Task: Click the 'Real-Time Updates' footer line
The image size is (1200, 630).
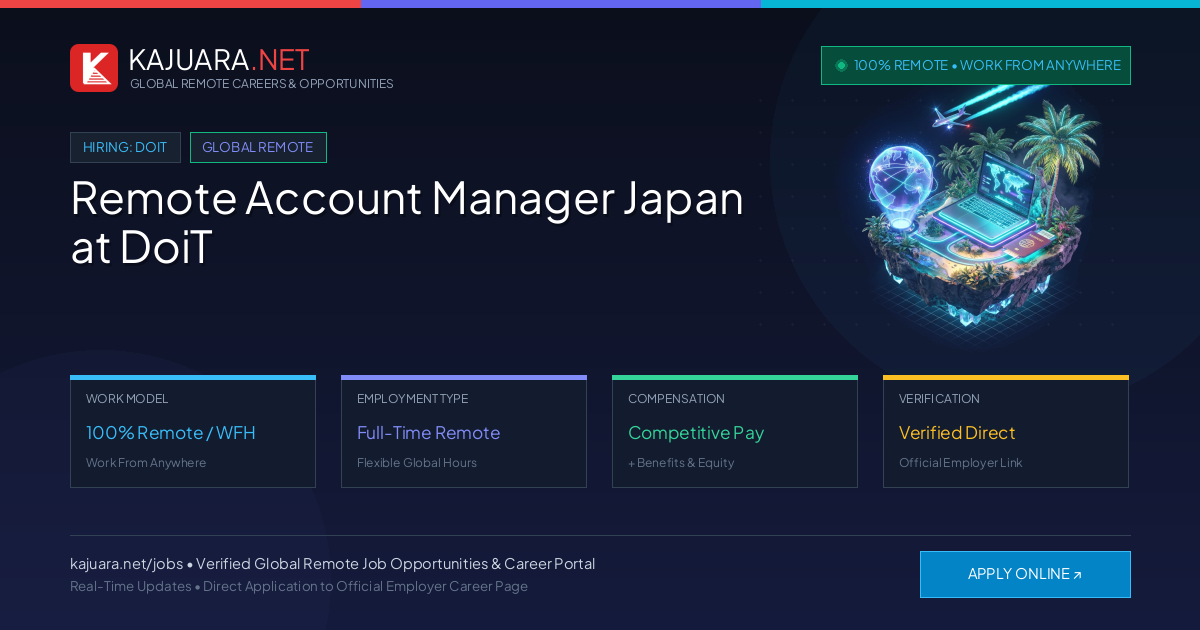Action: click(299, 586)
